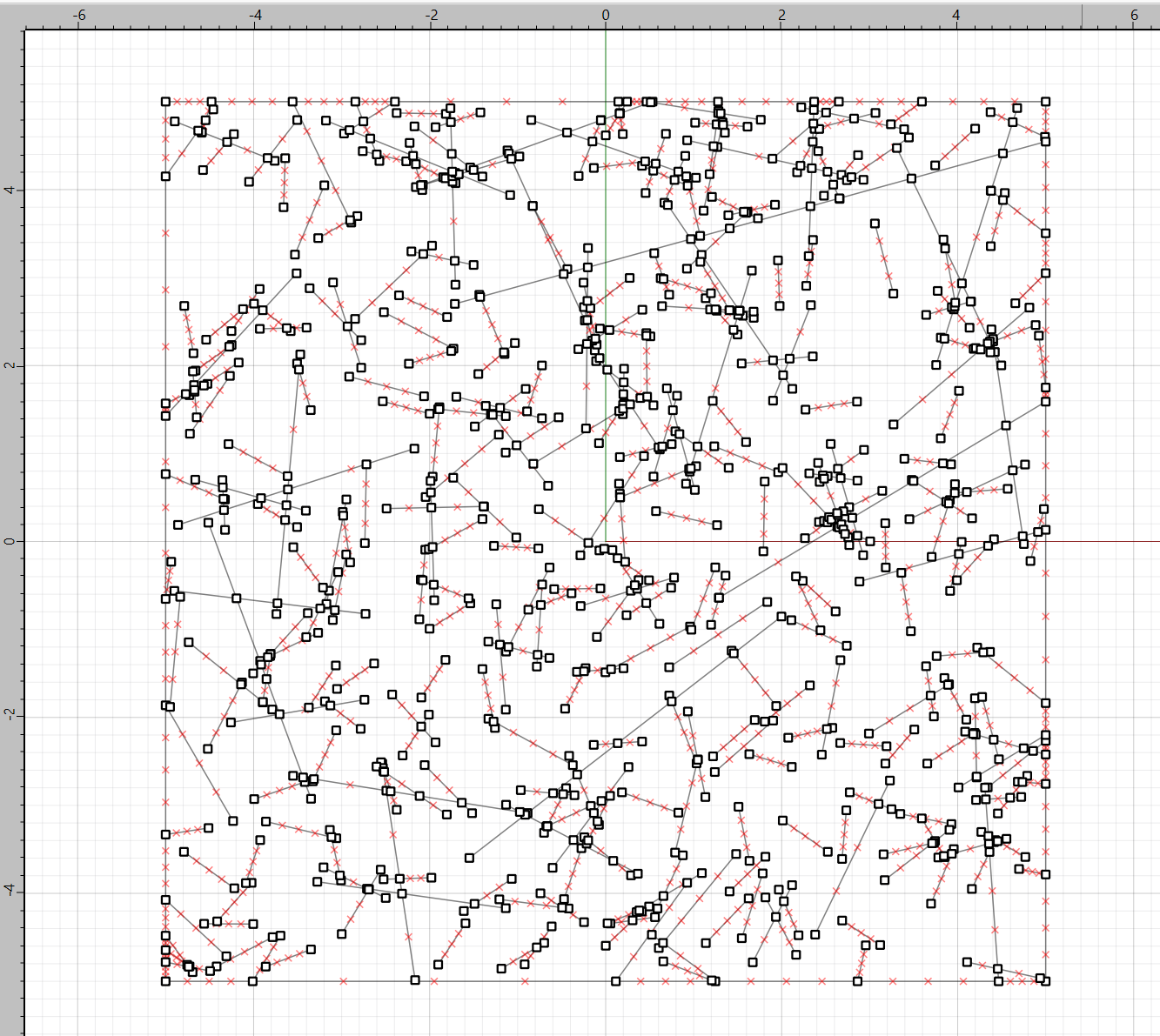The image size is (1160, 1036).
Task: Click the '6' label on the horizontal ruler
Action: pyautogui.click(x=1134, y=15)
